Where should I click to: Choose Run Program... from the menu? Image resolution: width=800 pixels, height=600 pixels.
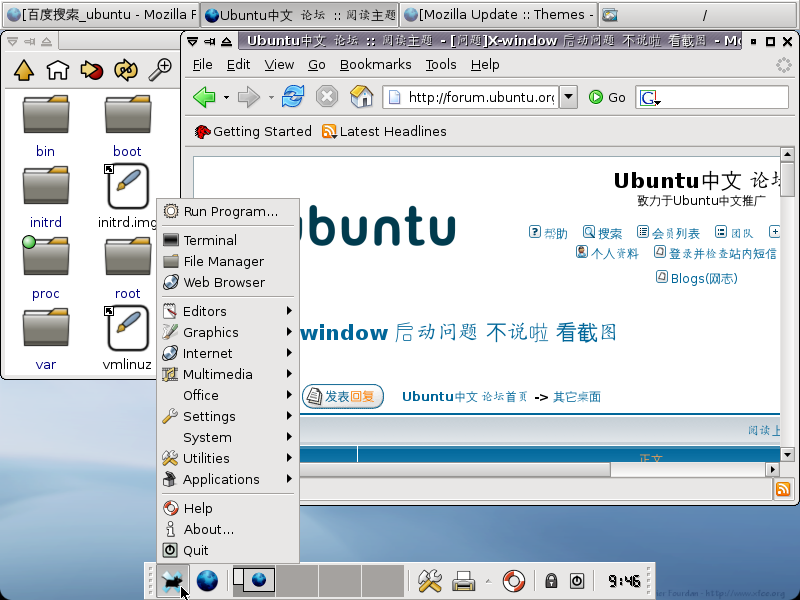click(x=228, y=211)
